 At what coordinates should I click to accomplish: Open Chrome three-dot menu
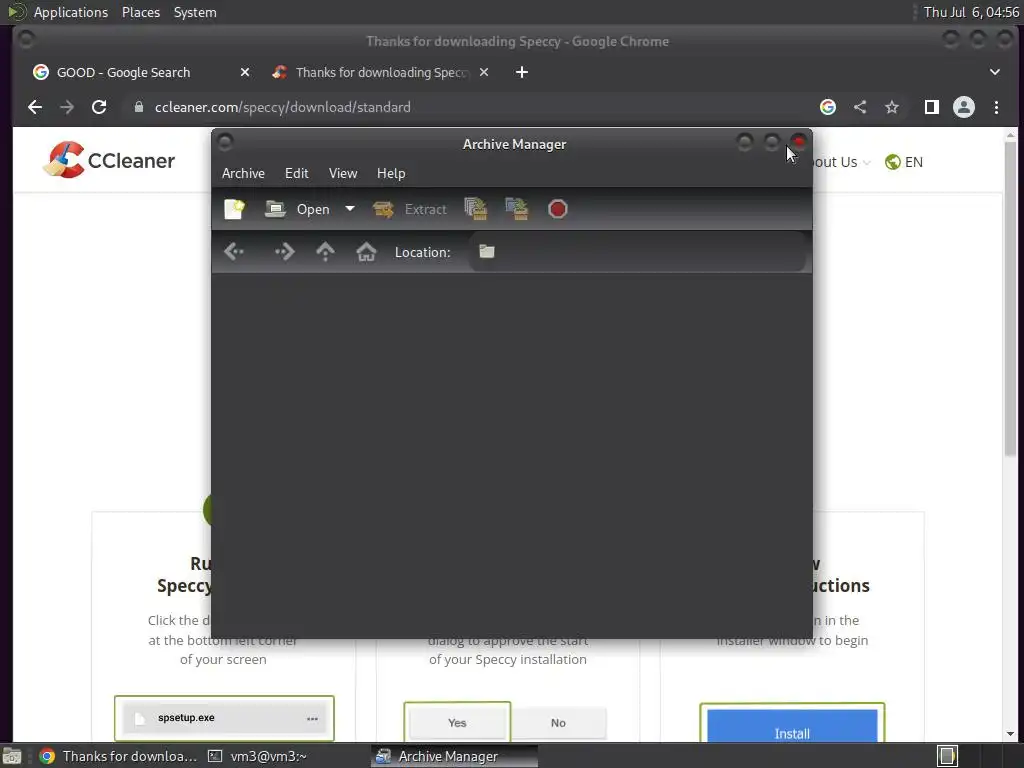pos(997,107)
